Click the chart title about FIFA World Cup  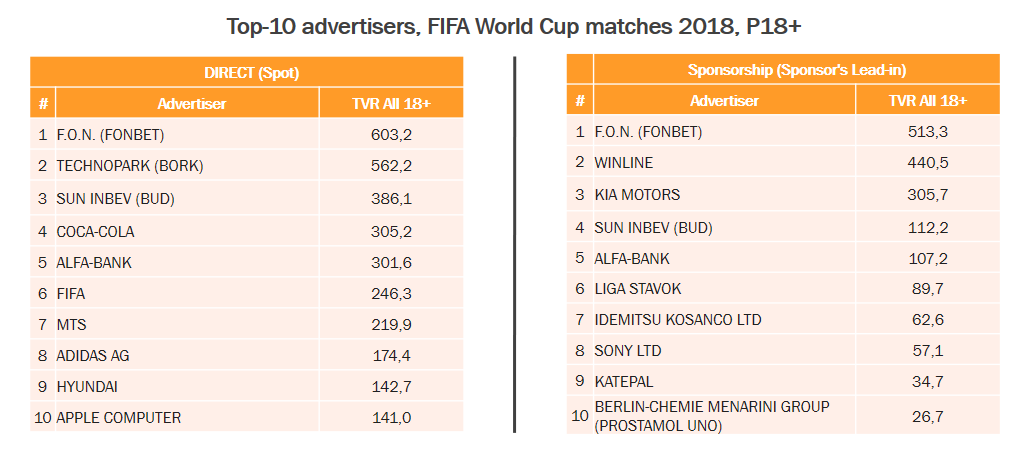click(x=510, y=25)
